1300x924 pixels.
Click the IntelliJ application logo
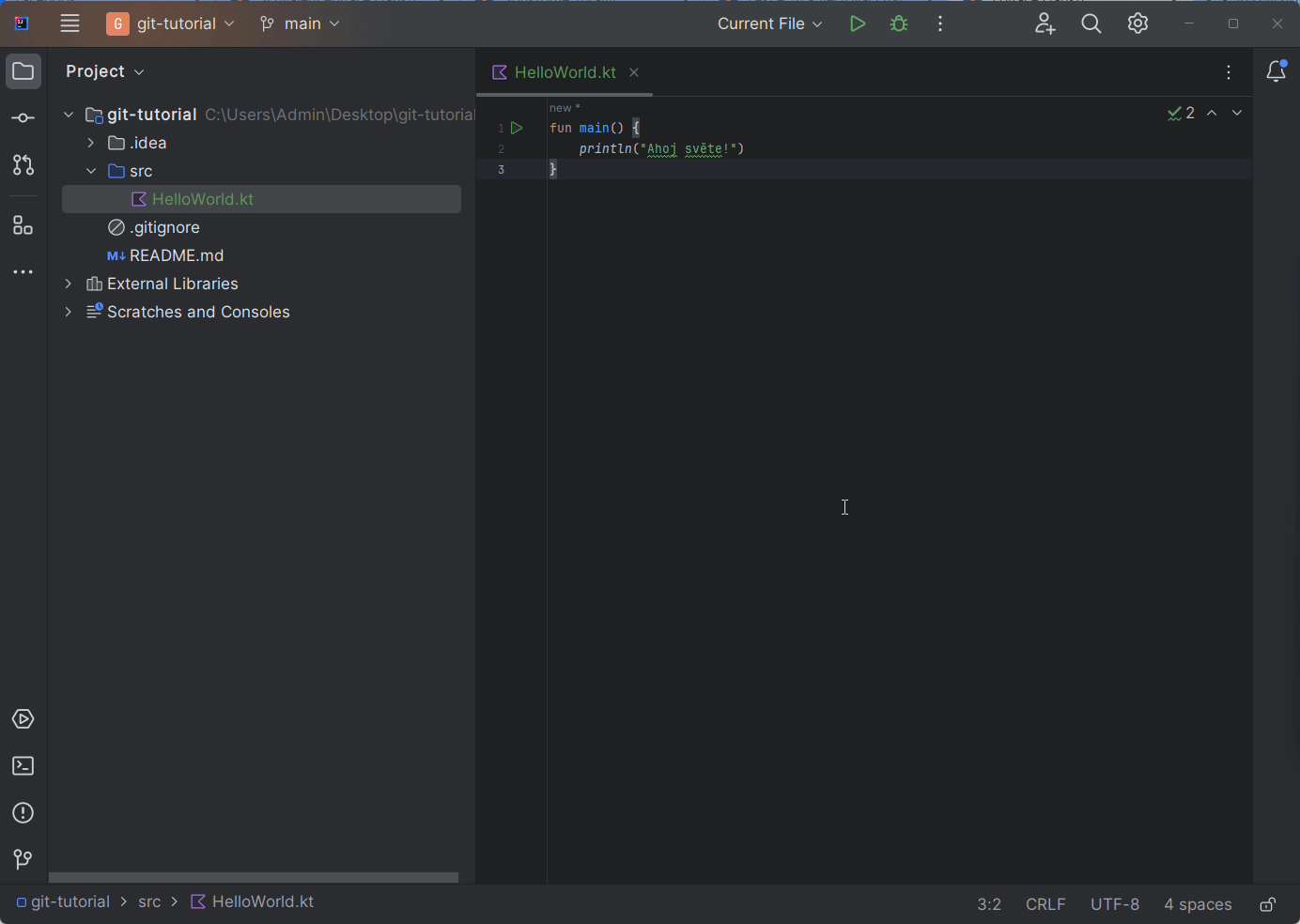click(22, 24)
